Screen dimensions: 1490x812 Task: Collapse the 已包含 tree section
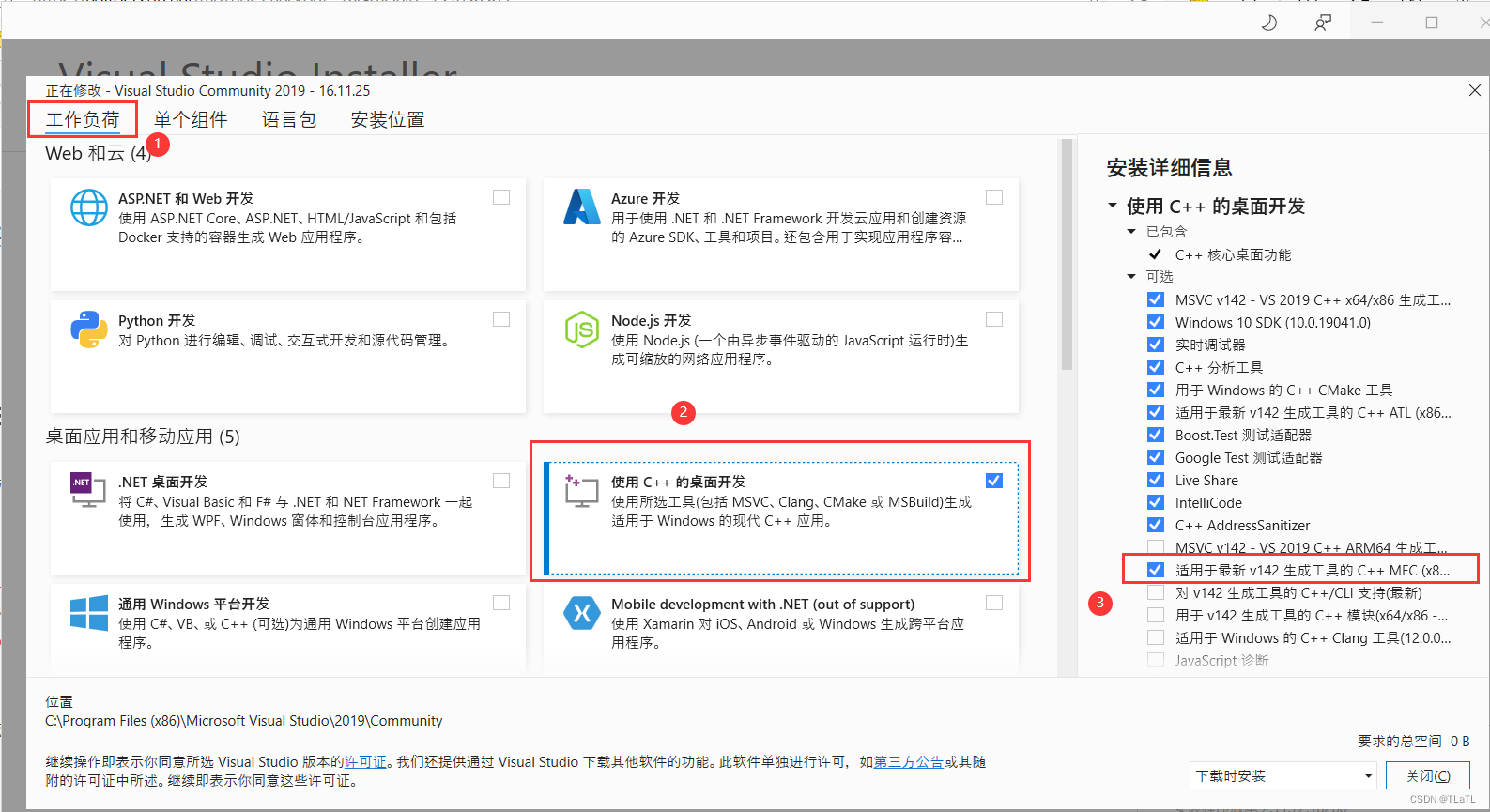coord(1131,231)
